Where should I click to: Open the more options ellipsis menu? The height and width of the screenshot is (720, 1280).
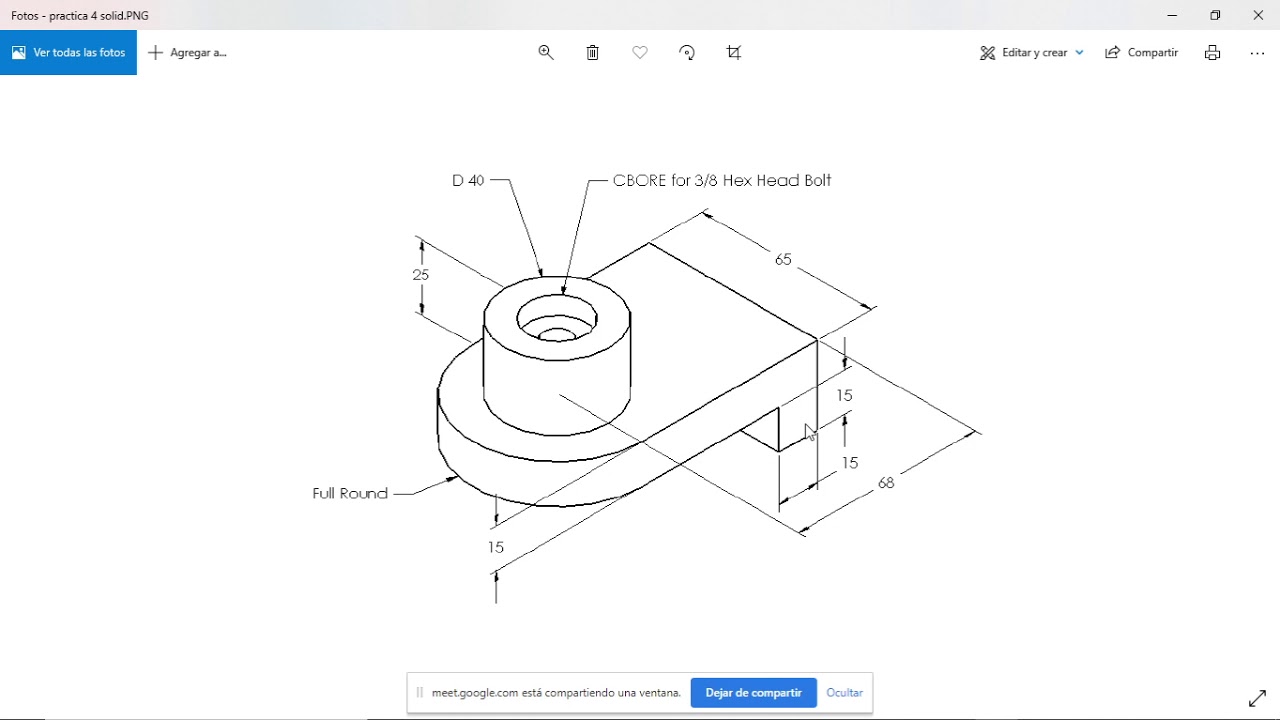pyautogui.click(x=1258, y=53)
